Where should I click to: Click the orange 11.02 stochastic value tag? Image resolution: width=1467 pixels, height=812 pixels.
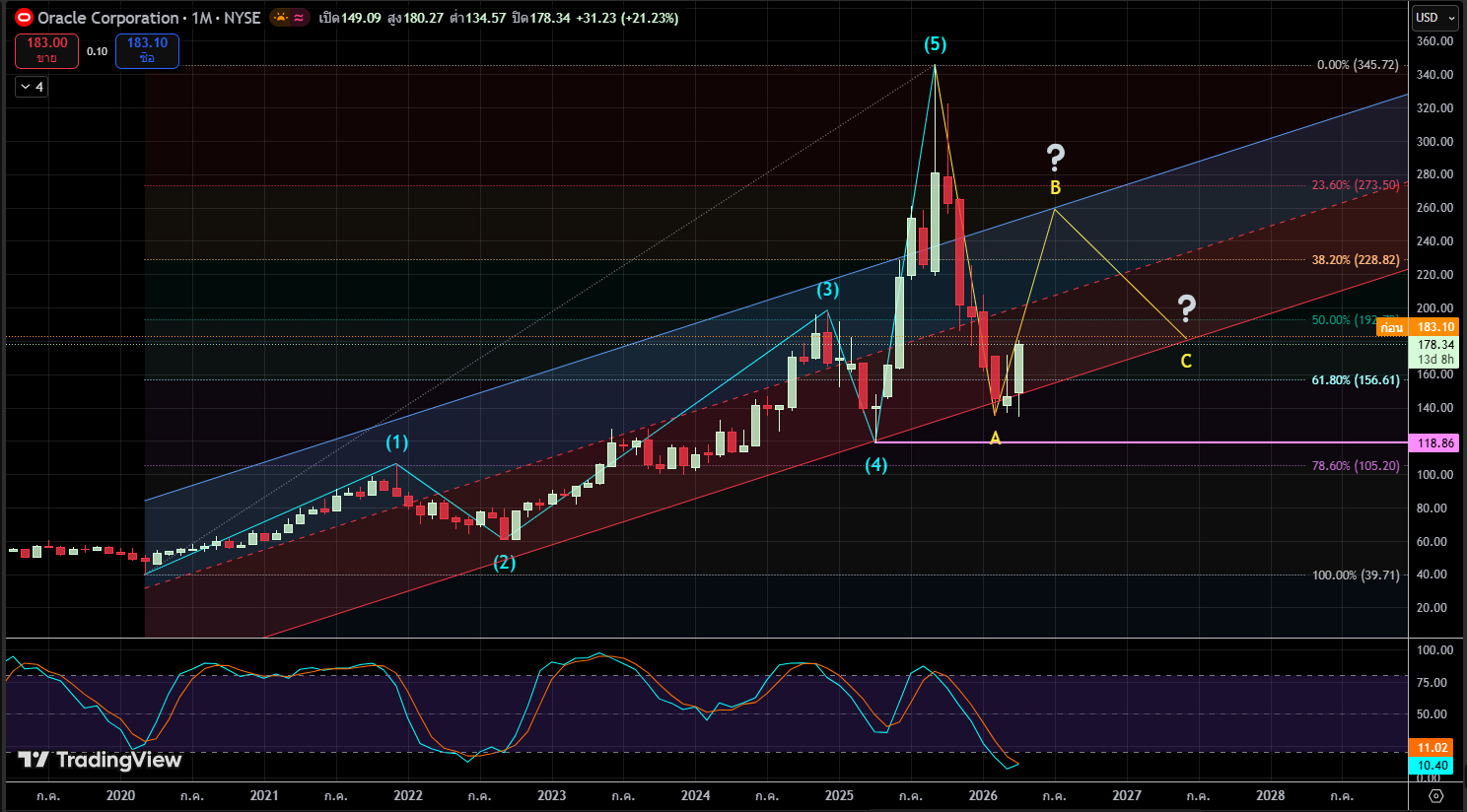tap(1432, 748)
